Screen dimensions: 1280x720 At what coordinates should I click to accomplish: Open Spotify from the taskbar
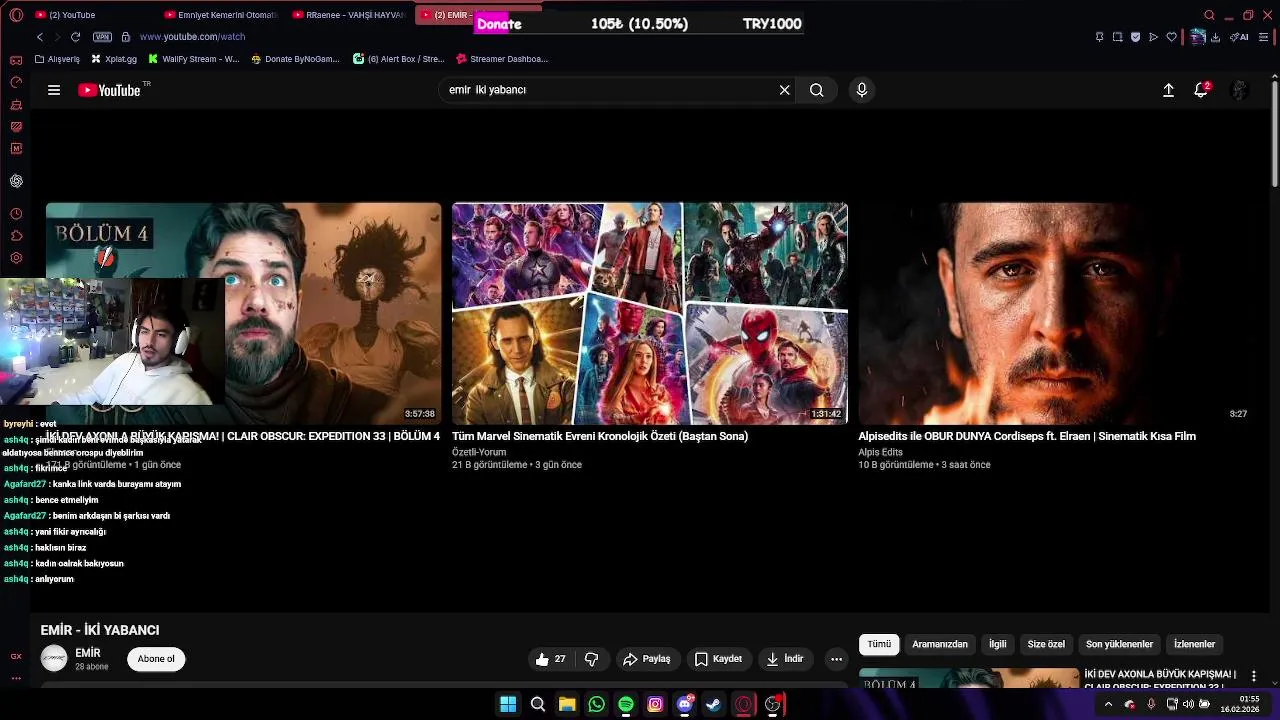pos(626,705)
